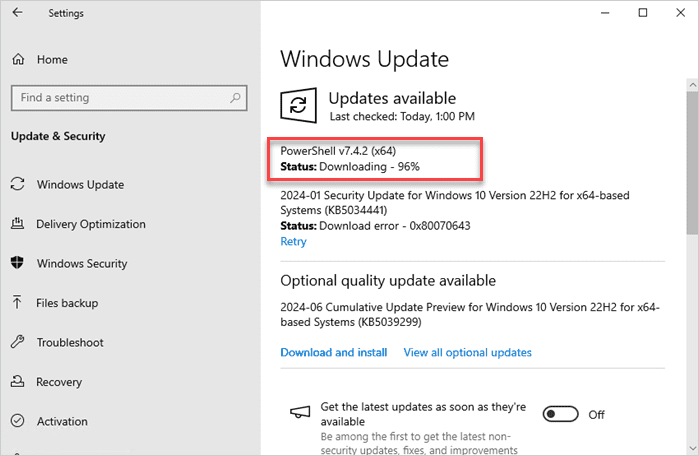Go to Files backup section
This screenshot has width=699, height=456.
click(67, 303)
